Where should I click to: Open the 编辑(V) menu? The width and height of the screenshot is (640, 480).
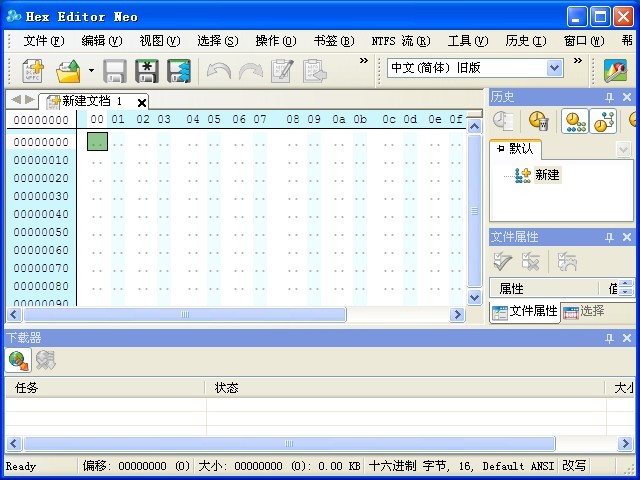[x=102, y=41]
